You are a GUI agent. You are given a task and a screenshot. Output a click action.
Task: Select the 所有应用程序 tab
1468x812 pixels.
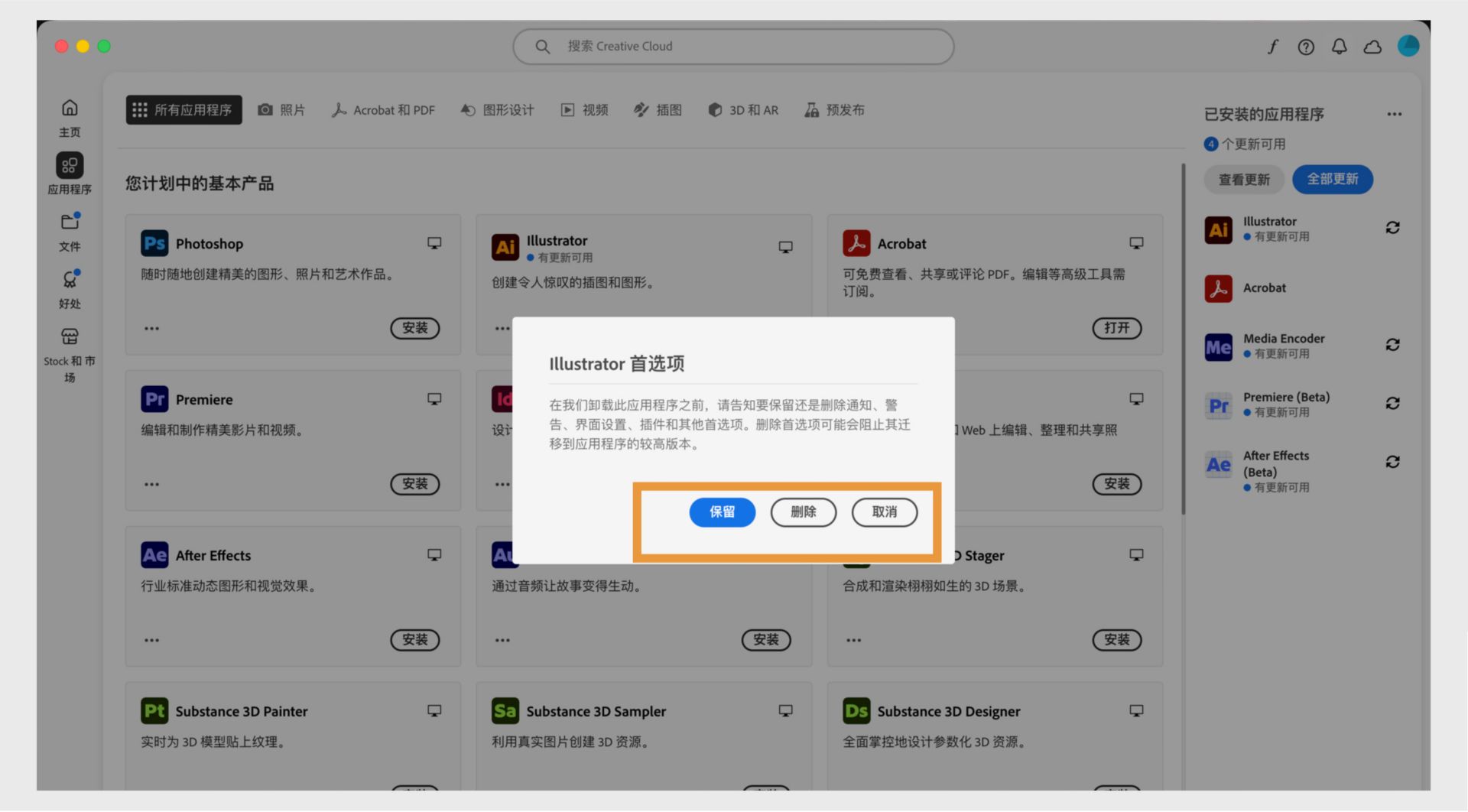[183, 110]
